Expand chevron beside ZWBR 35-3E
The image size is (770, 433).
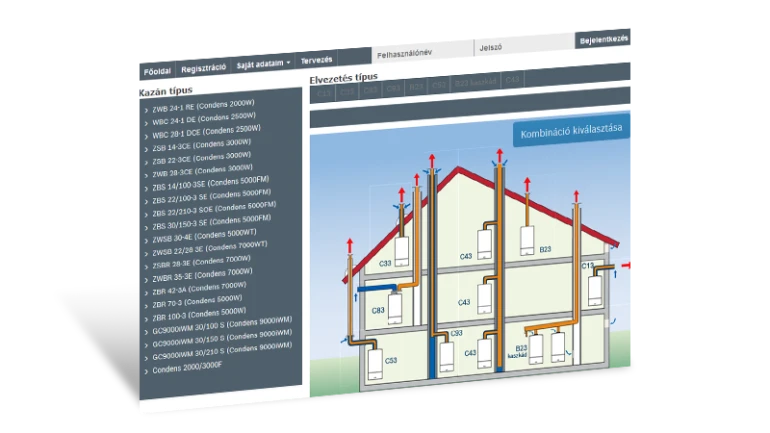coord(146,281)
